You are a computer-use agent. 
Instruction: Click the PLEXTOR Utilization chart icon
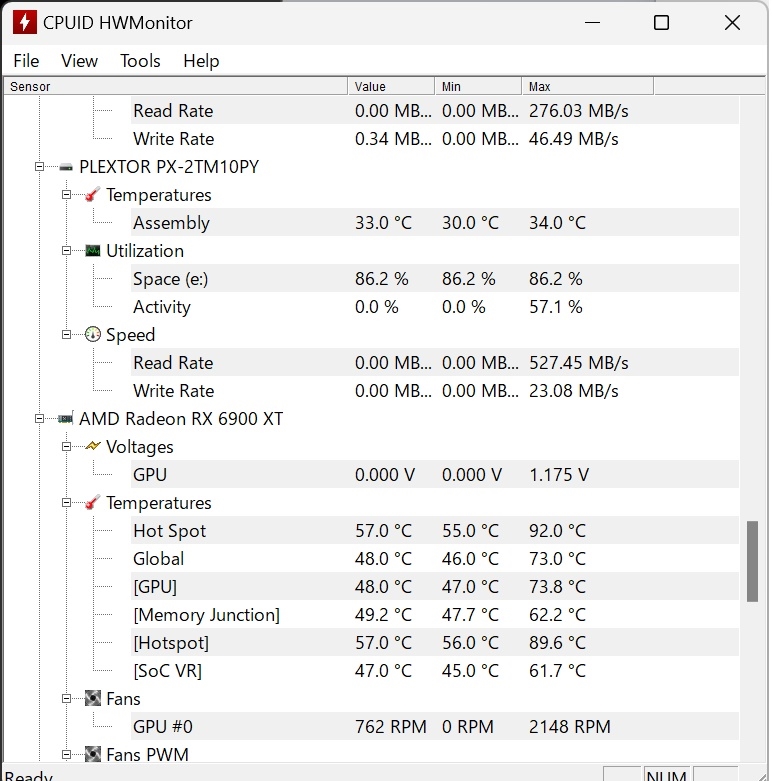click(93, 251)
